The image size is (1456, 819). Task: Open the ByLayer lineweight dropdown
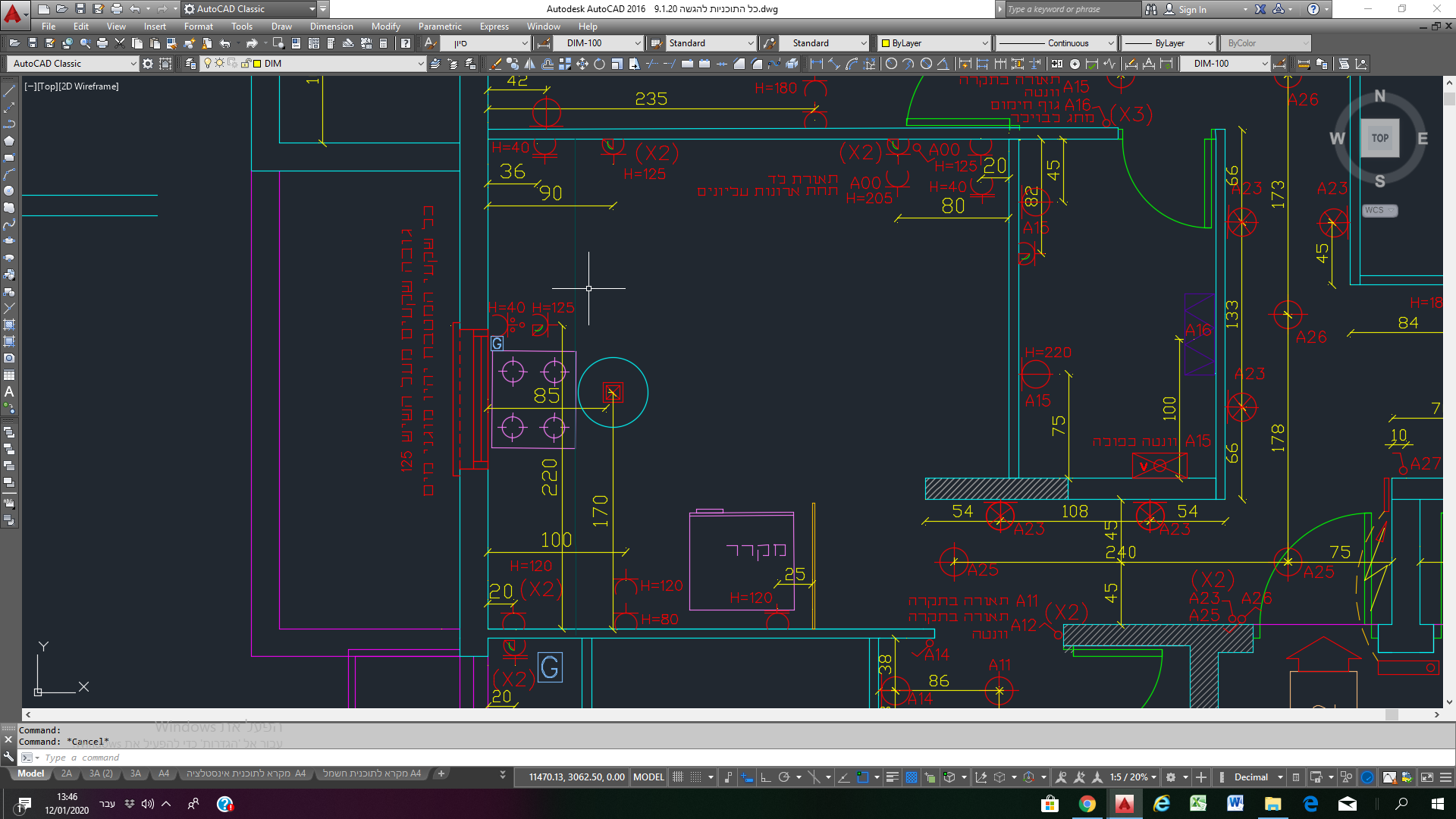pyautogui.click(x=1169, y=43)
